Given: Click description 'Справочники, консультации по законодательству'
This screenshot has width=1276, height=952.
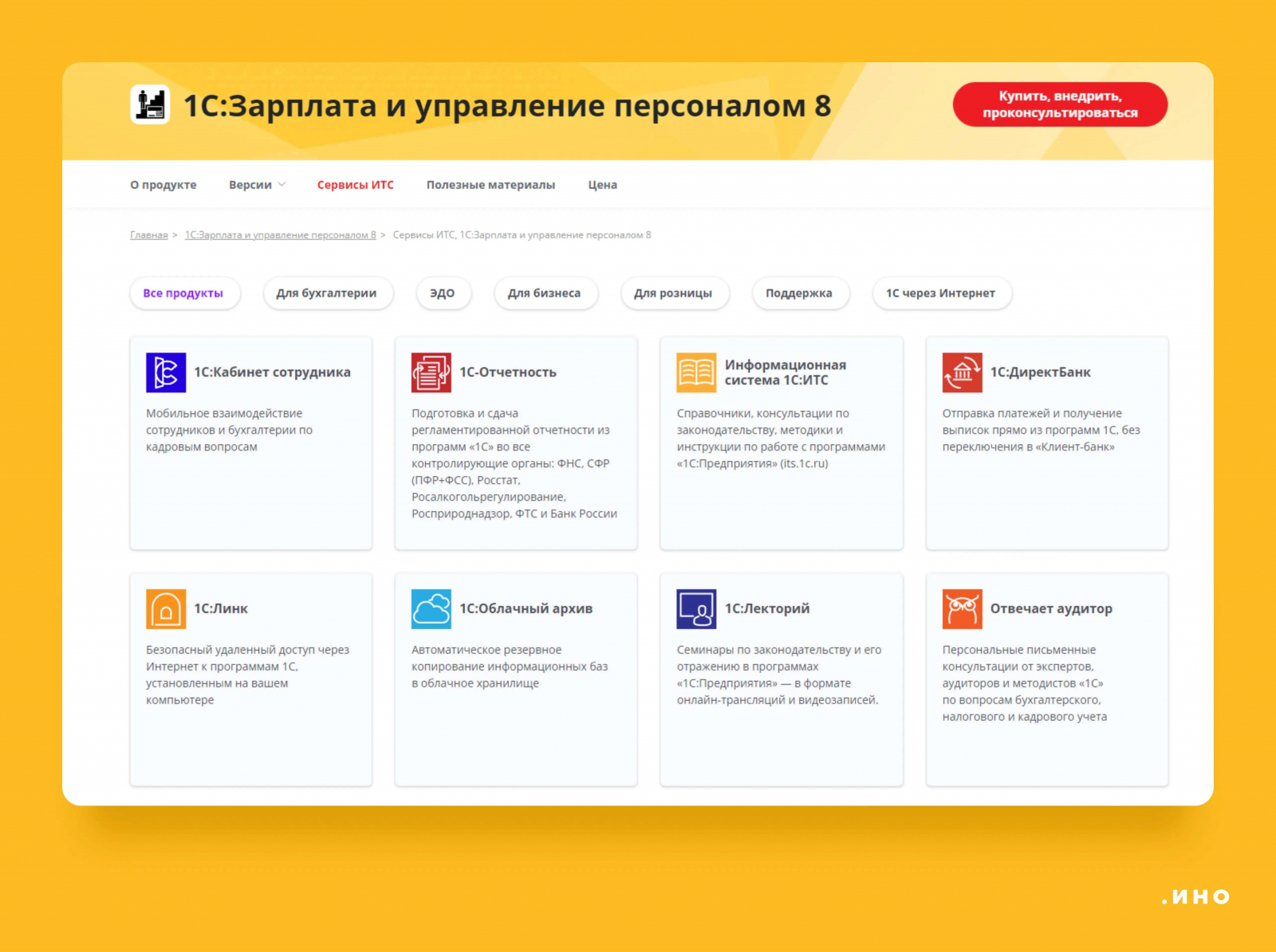Looking at the screenshot, I should click(x=781, y=439).
